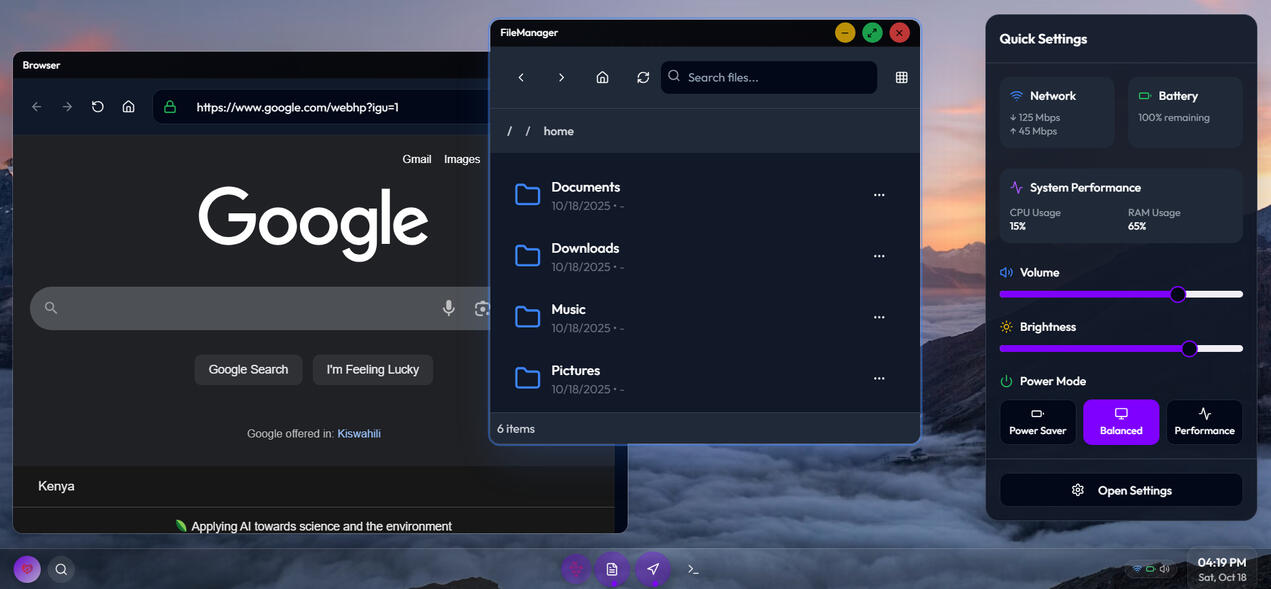The width and height of the screenshot is (1271, 589).
Task: Click the 6 items status text
Action: point(516,428)
